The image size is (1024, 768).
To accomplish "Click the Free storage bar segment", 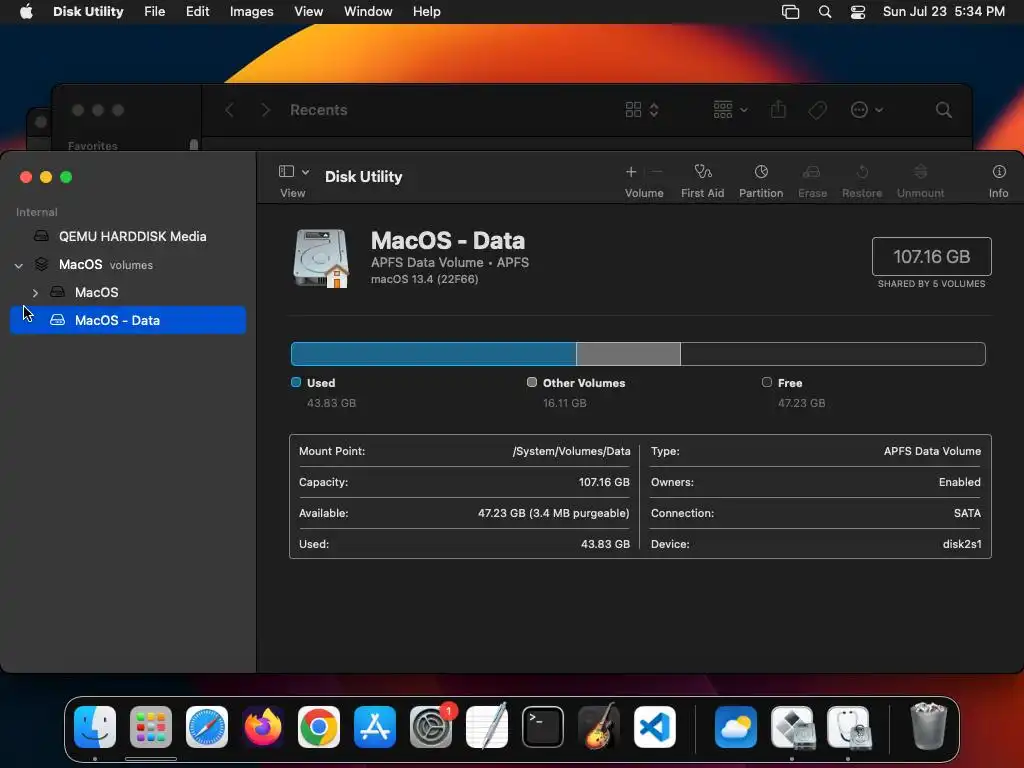I will point(833,354).
